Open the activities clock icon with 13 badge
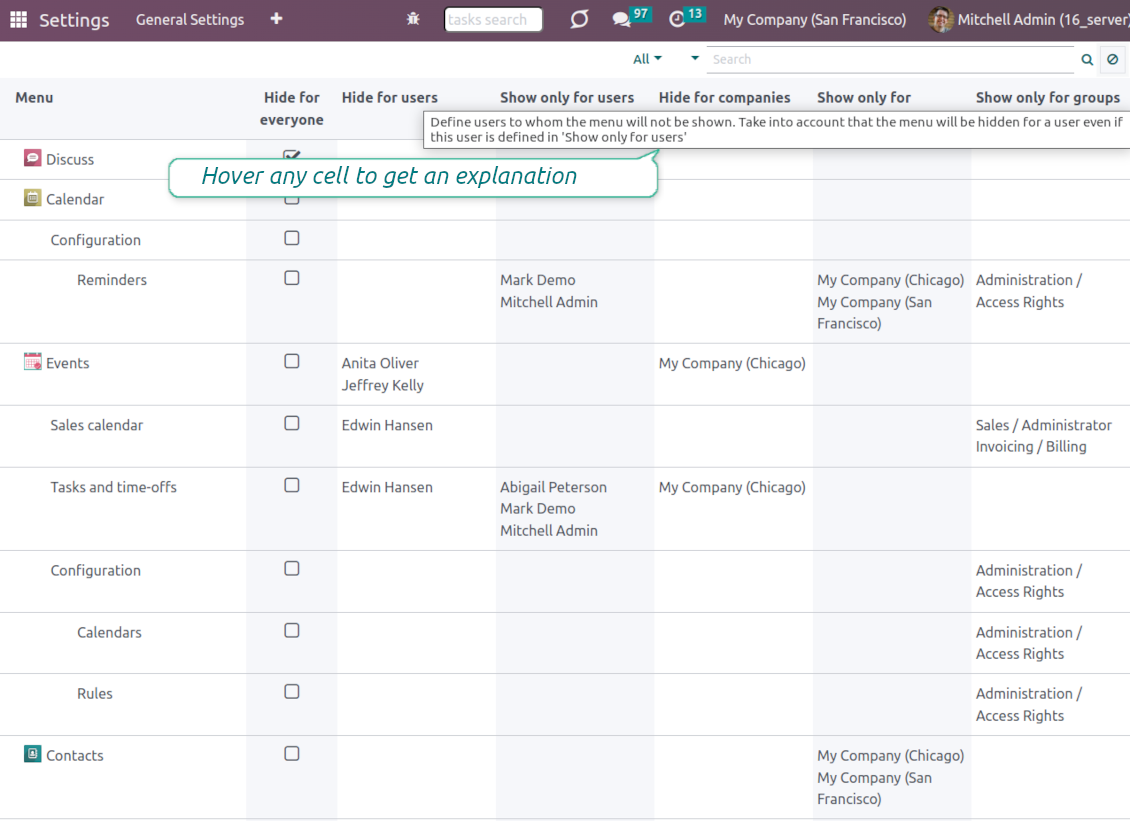 pyautogui.click(x=677, y=19)
